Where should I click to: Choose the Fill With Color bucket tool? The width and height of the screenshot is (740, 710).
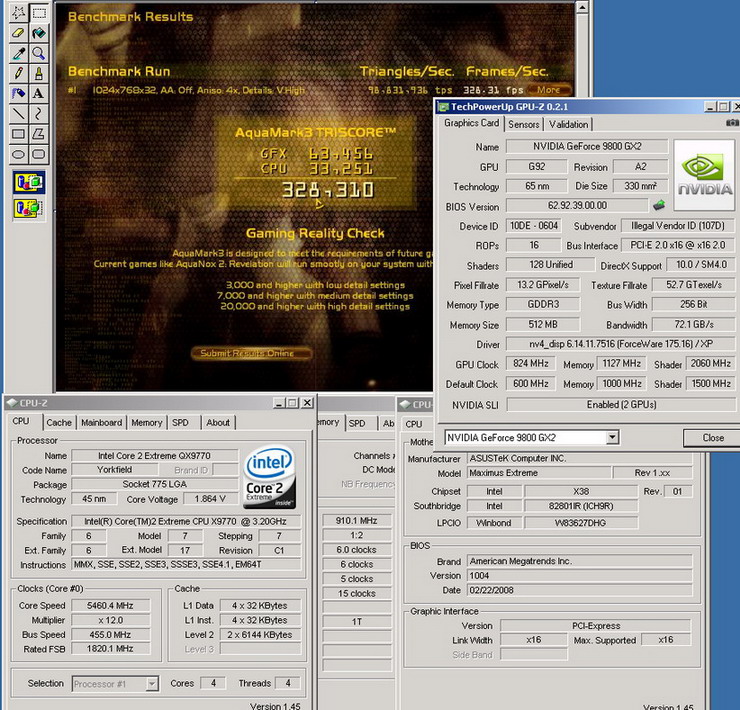39,33
